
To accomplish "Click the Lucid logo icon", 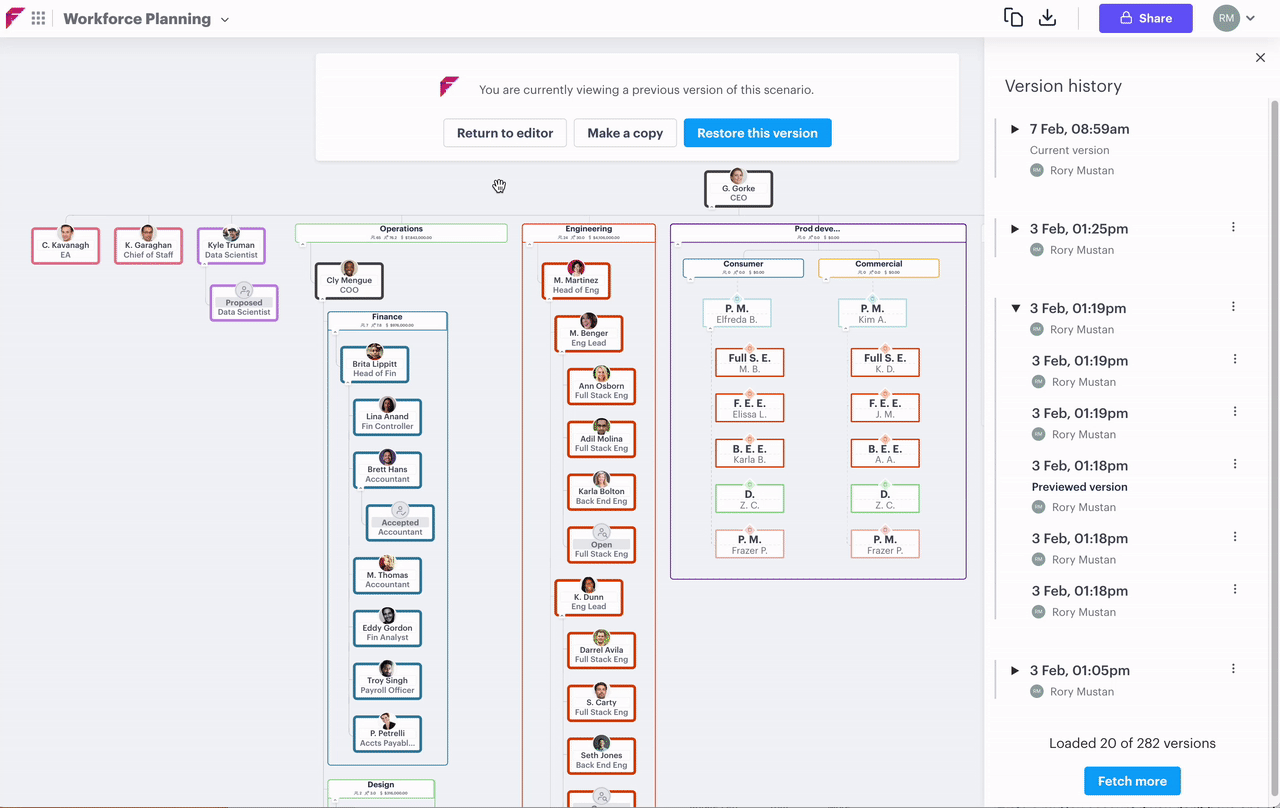I will 15,18.
